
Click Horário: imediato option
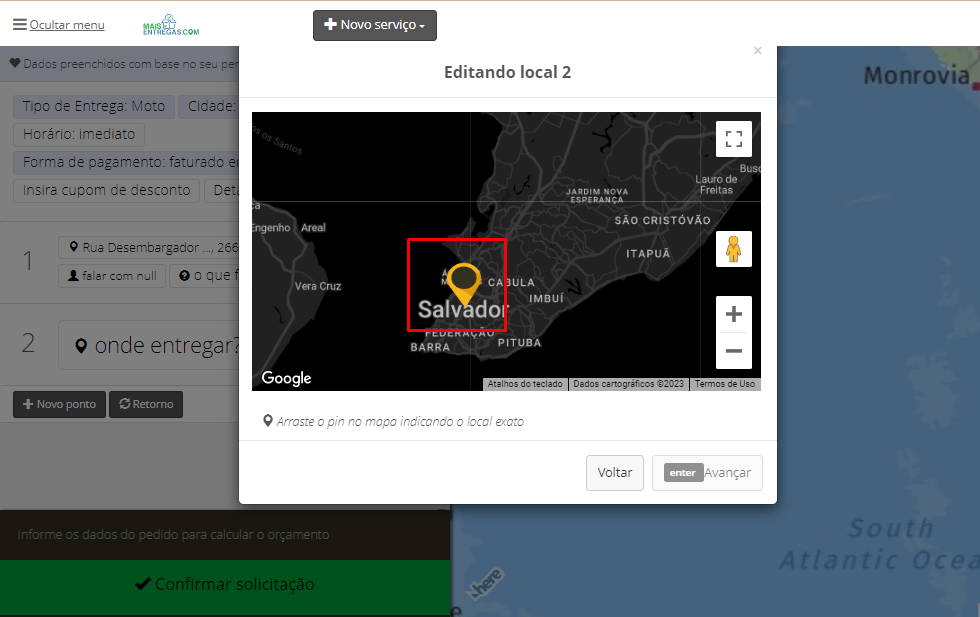click(79, 134)
